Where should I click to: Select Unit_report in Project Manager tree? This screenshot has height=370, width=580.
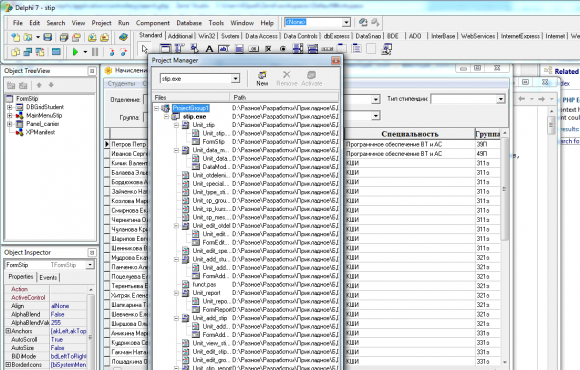point(206,293)
